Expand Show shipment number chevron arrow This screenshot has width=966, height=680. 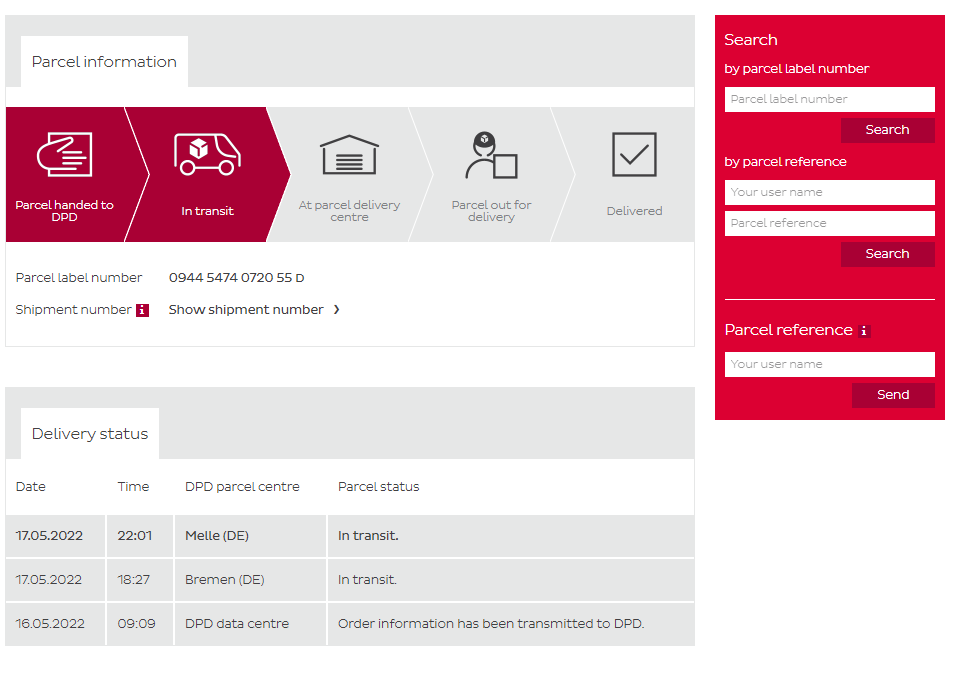click(337, 310)
